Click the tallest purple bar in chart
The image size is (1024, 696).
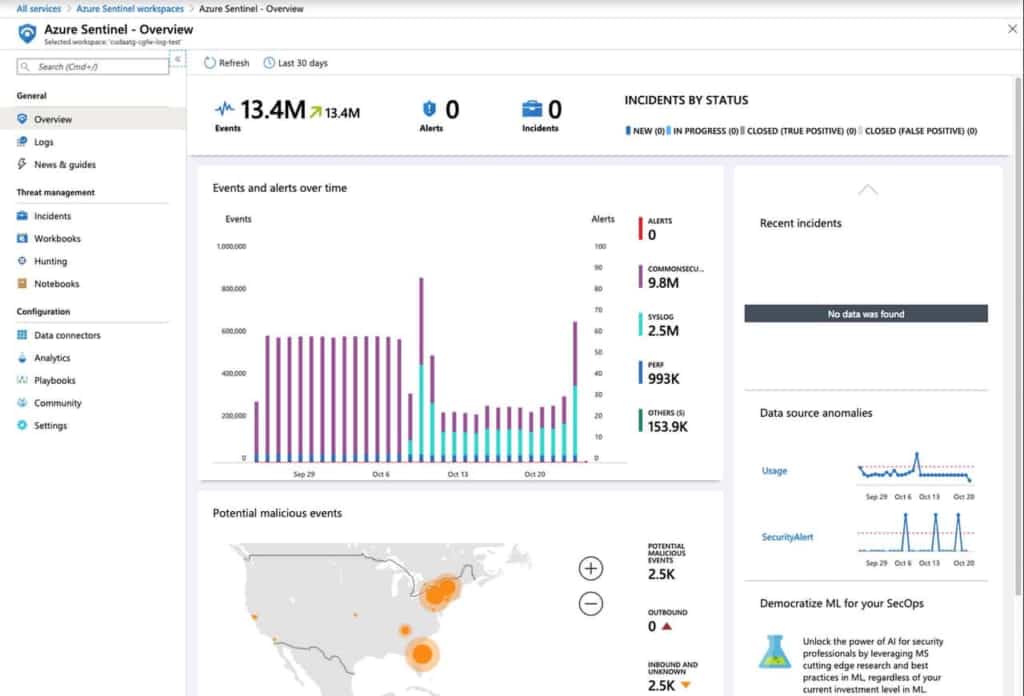(421, 320)
